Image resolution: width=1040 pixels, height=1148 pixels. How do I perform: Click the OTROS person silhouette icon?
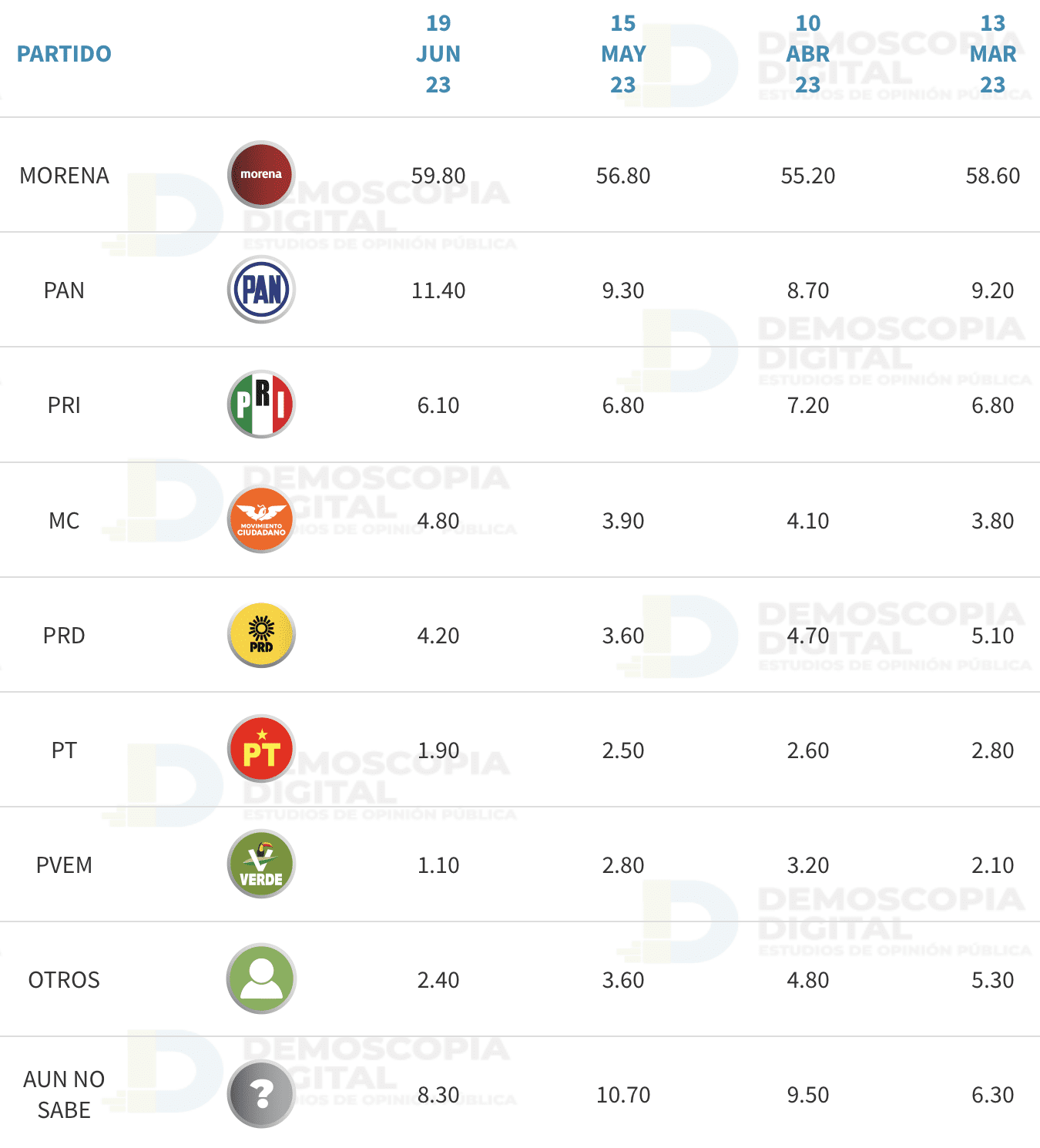(x=261, y=979)
